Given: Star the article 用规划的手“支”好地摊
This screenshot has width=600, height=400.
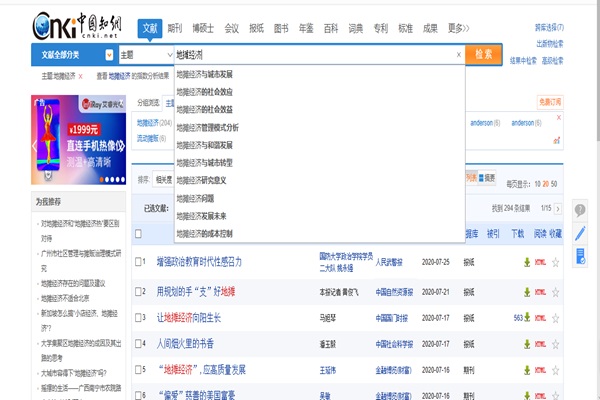Looking at the screenshot, I should [x=555, y=292].
